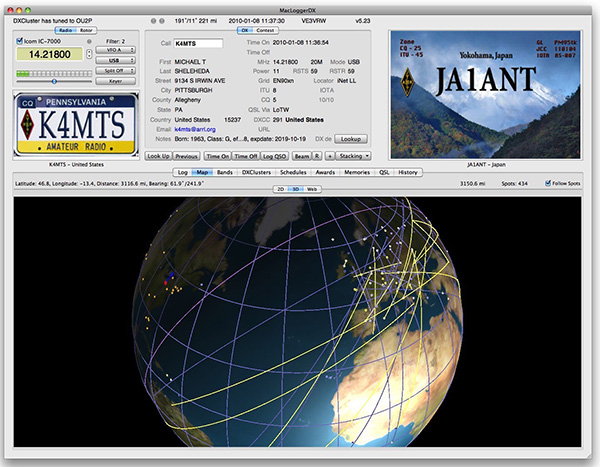Adjust the slider below the signal meter

(x=54, y=81)
